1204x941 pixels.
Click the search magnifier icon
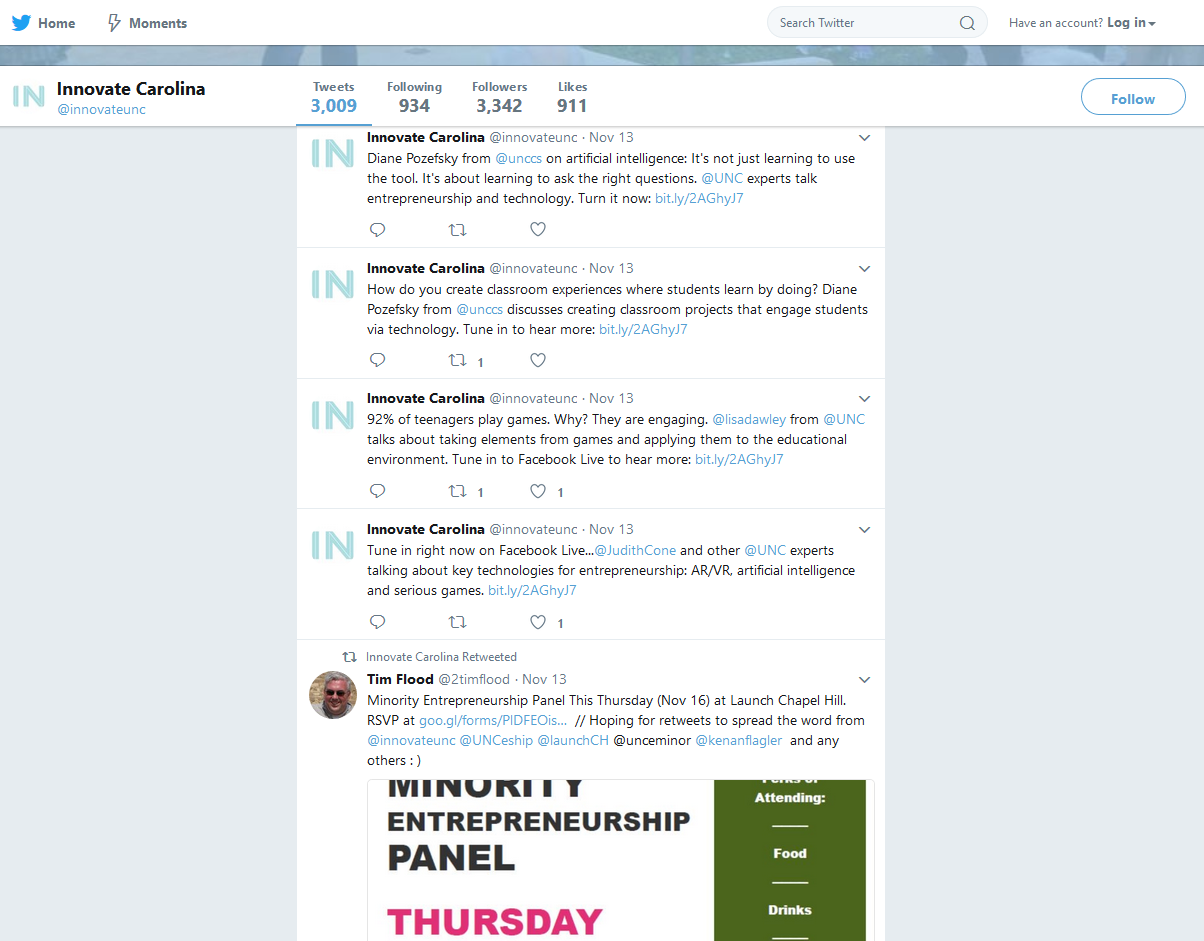point(967,23)
